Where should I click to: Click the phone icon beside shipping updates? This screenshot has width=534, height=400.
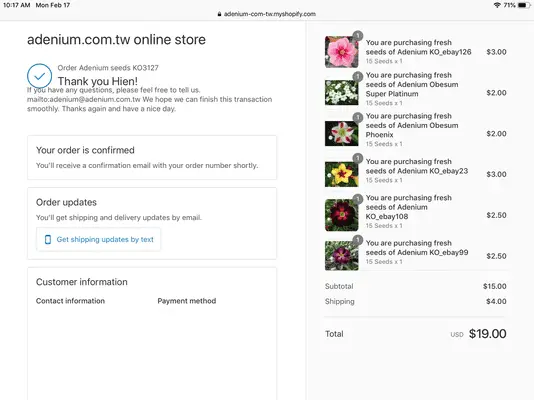pos(48,239)
